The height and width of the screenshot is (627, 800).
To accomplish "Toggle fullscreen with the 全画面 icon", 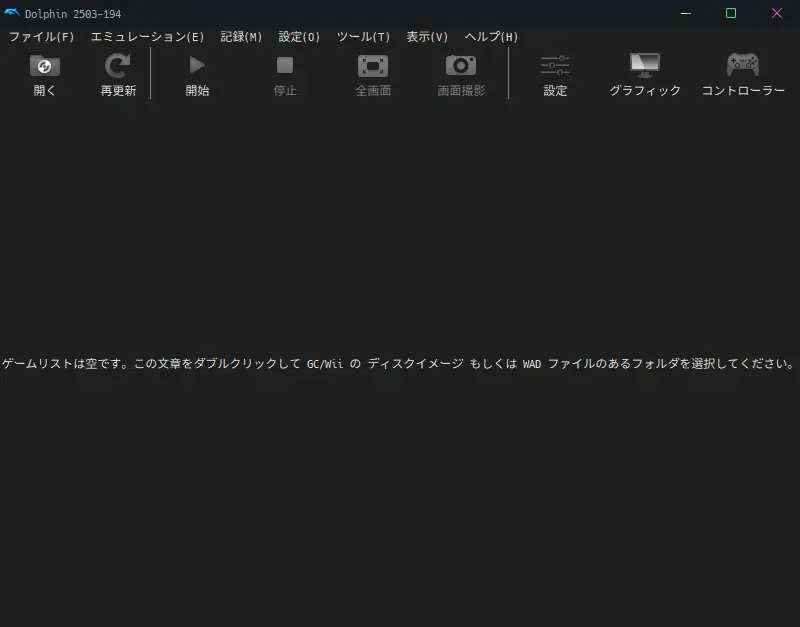I will tap(373, 66).
